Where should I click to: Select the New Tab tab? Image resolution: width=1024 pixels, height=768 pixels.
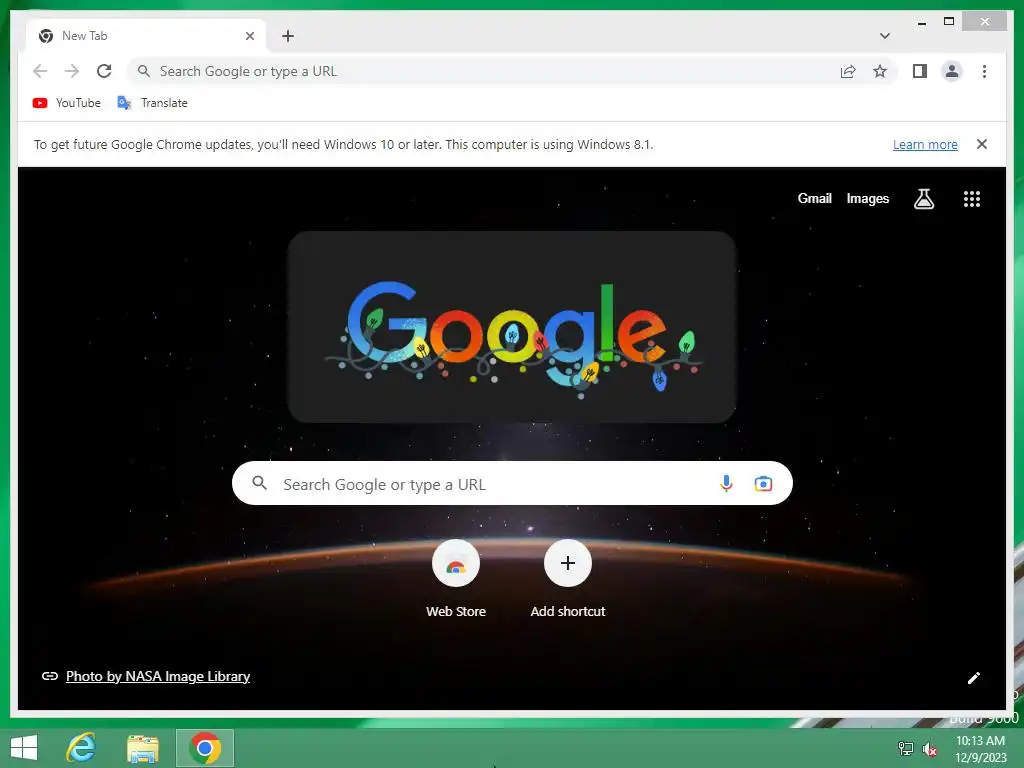[146, 36]
